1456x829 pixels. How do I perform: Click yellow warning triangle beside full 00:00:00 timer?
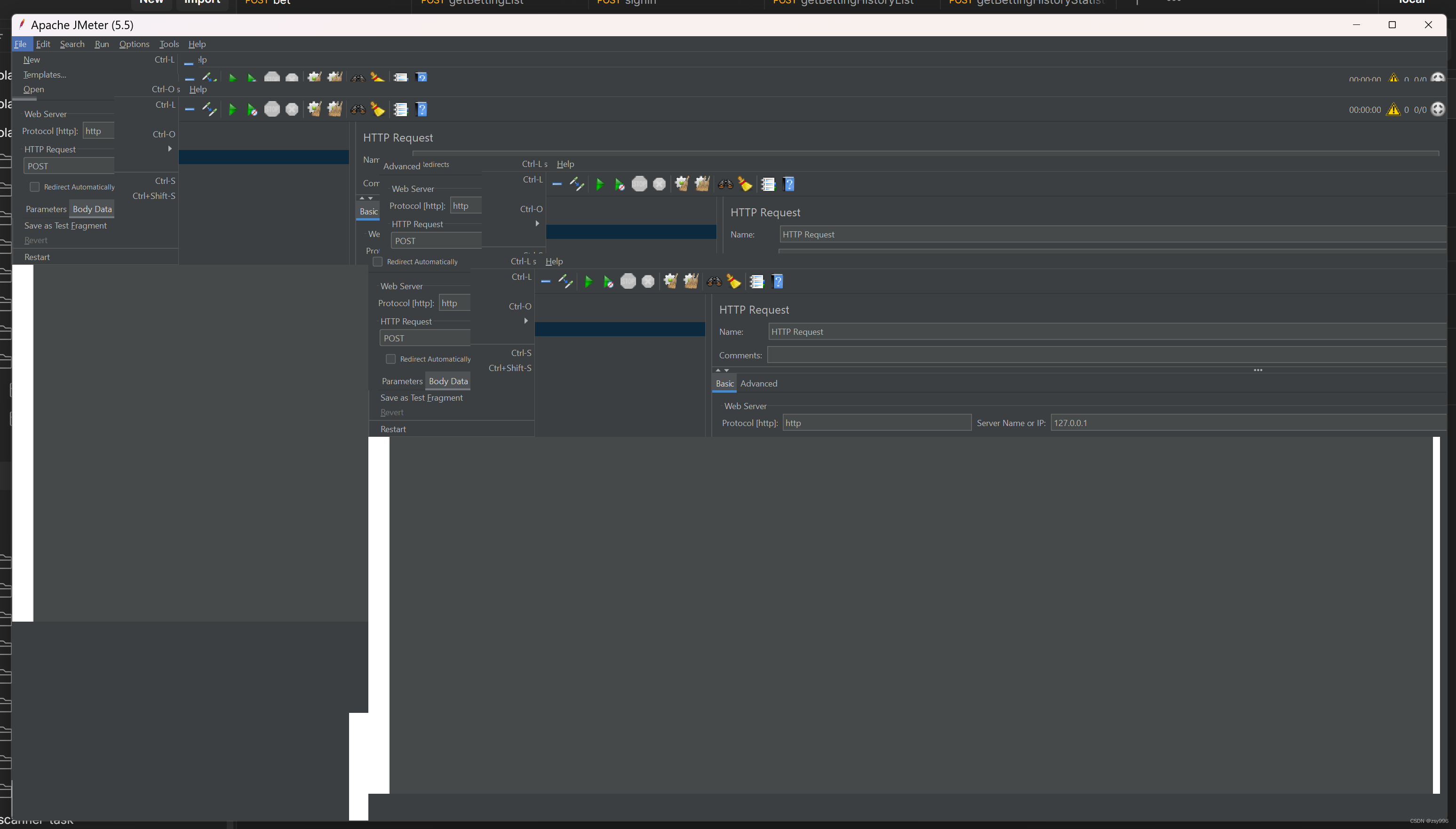(1393, 109)
